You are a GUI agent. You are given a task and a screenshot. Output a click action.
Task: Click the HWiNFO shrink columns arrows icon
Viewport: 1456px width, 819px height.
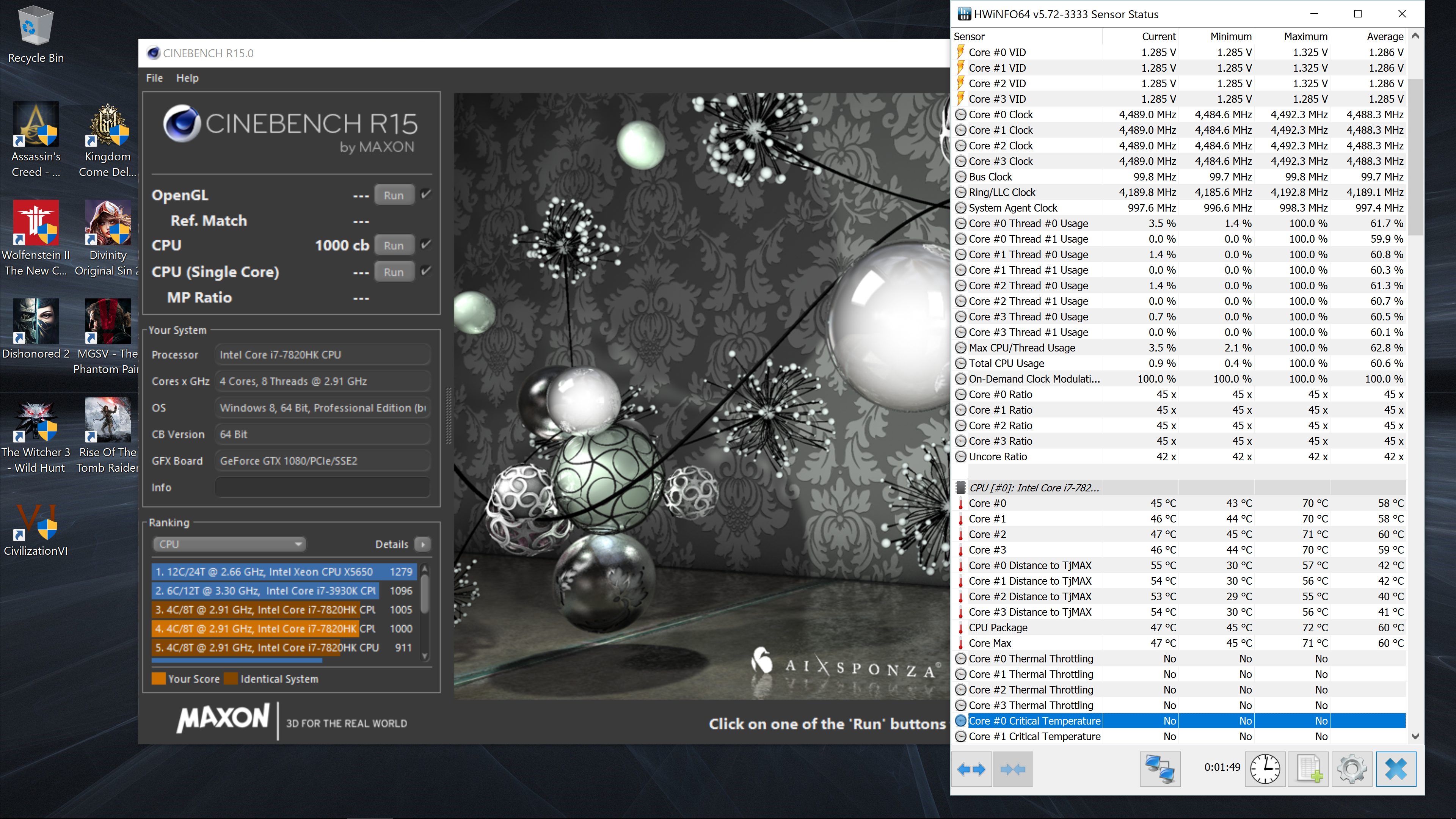[1012, 769]
